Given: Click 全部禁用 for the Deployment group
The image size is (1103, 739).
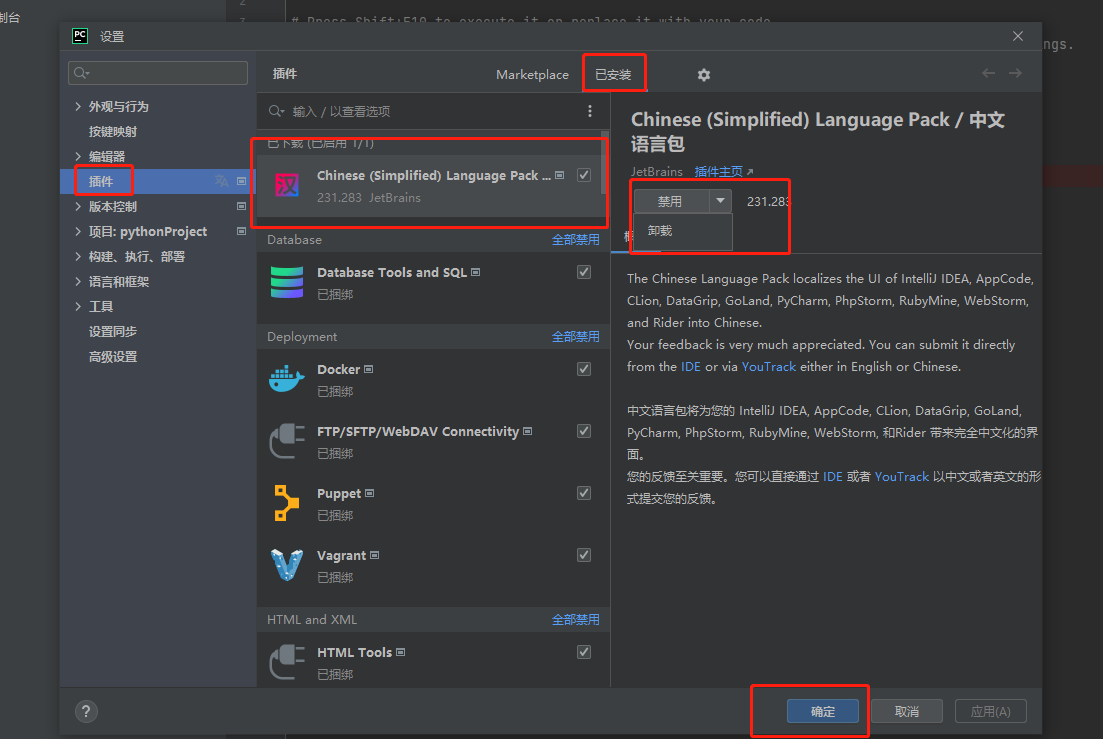Looking at the screenshot, I should [575, 337].
